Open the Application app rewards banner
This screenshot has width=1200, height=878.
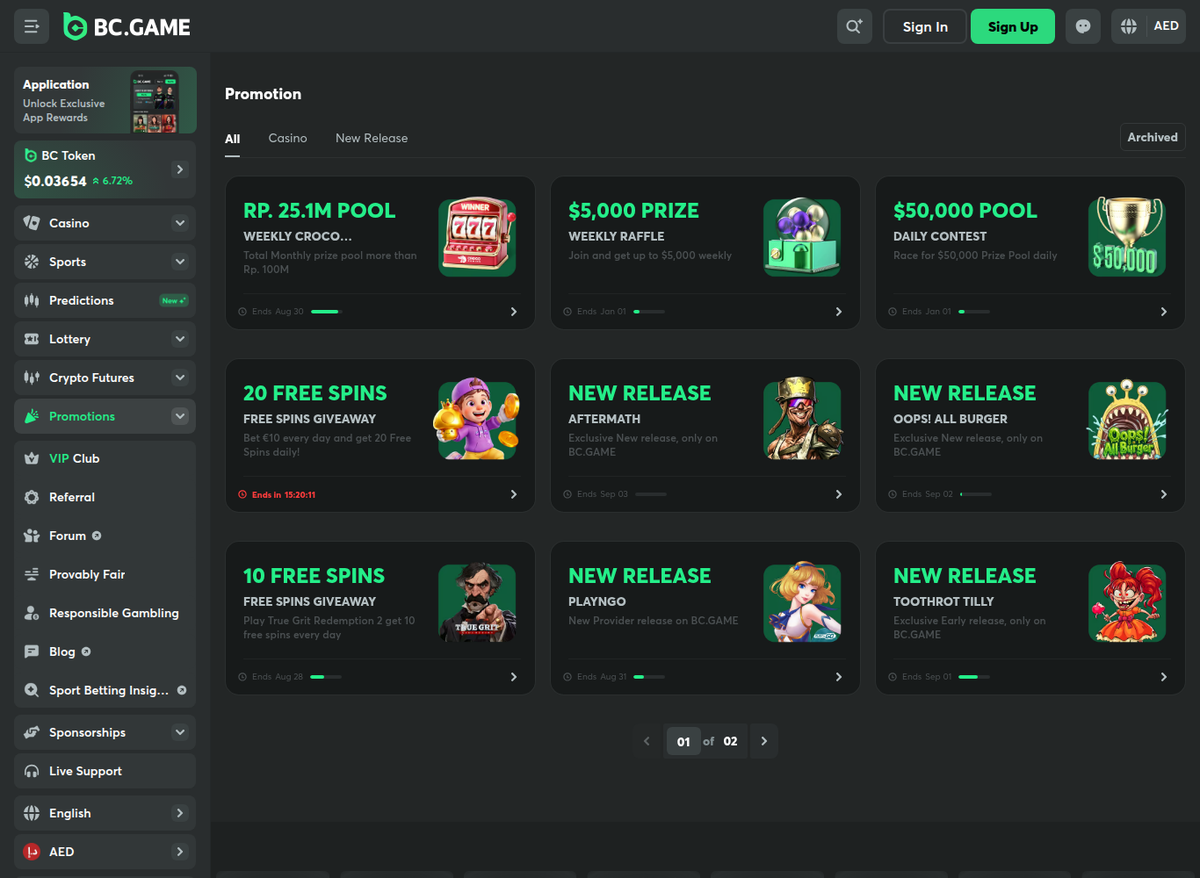pos(105,100)
